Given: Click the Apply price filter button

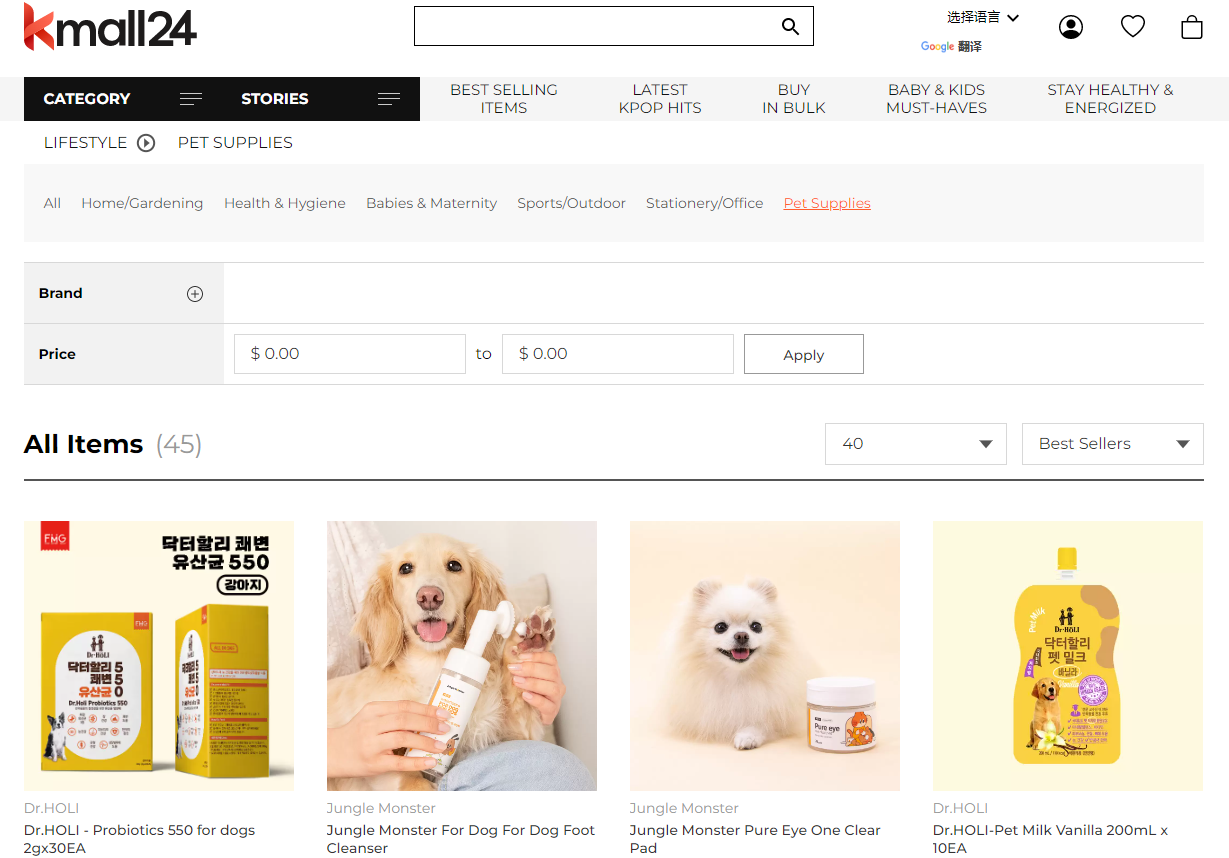Looking at the screenshot, I should [803, 354].
